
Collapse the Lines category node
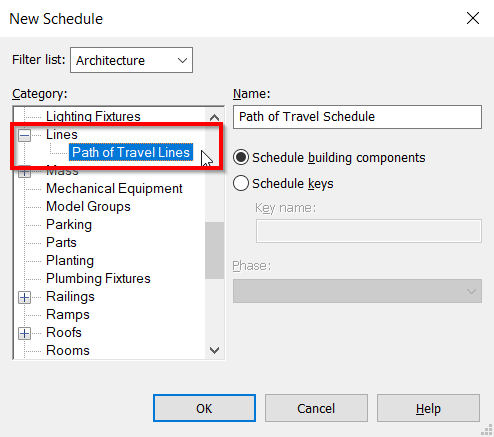pyautogui.click(x=24, y=135)
